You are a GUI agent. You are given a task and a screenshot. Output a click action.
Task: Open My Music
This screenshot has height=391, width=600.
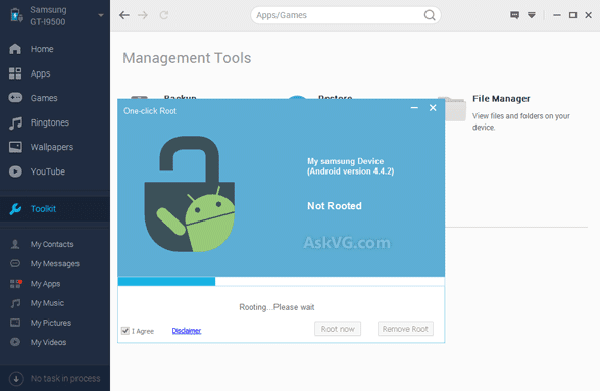click(x=47, y=303)
